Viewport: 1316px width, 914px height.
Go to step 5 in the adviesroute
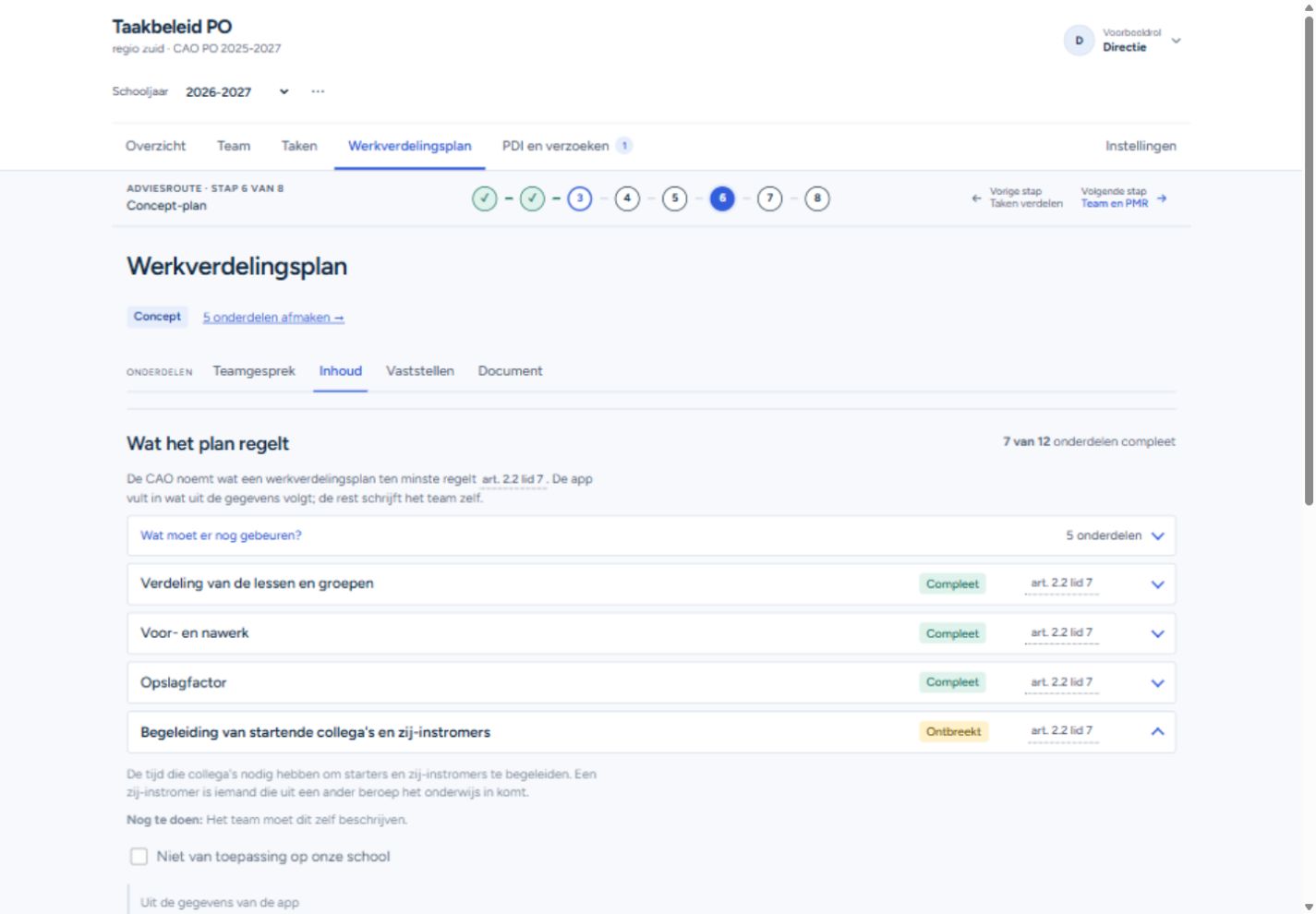point(675,198)
